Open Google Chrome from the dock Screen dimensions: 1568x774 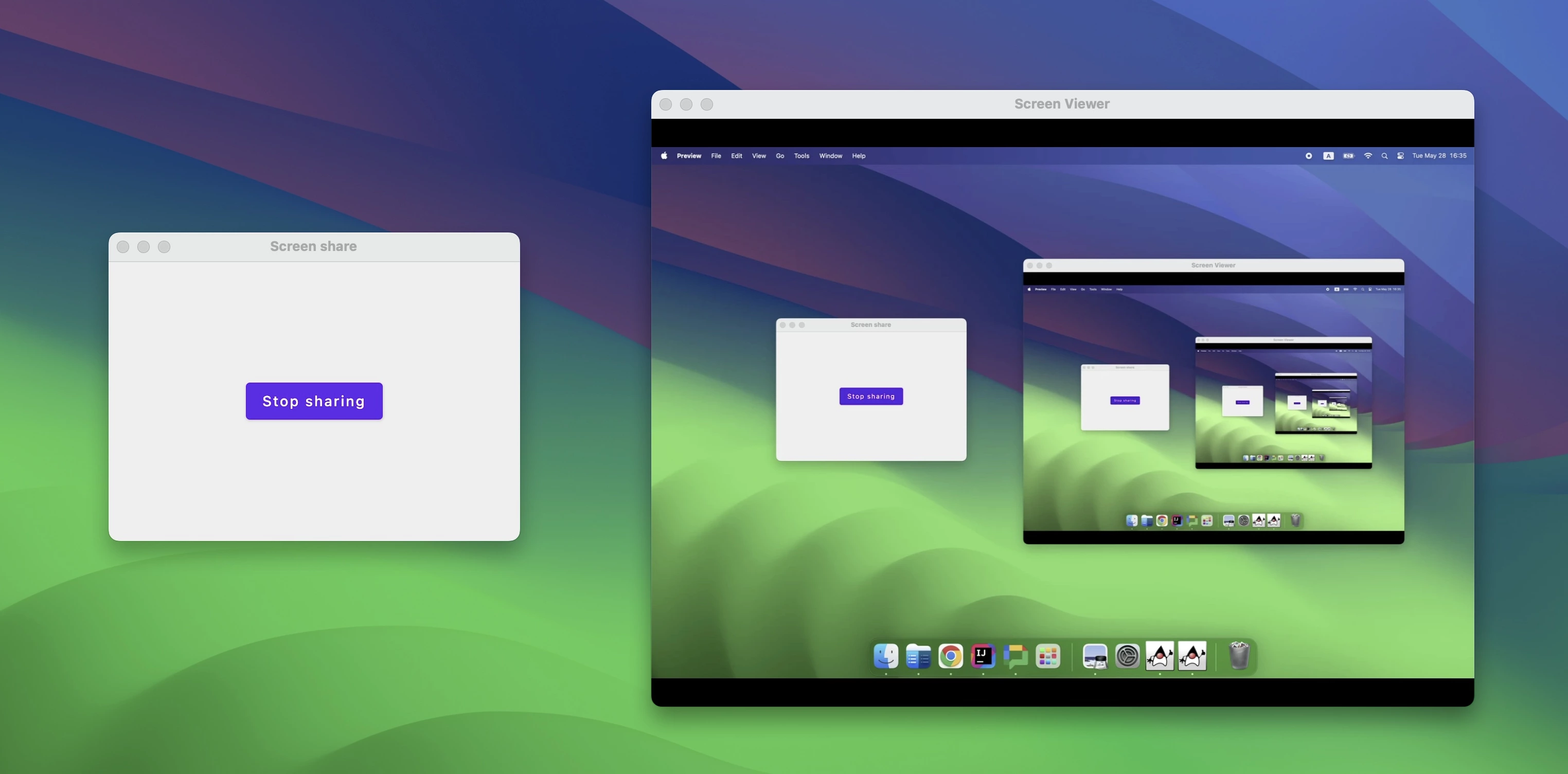(950, 657)
